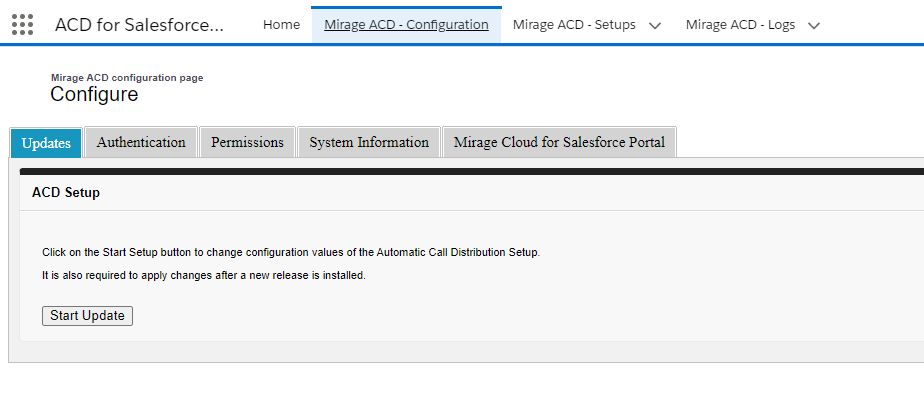This screenshot has height=414, width=924.
Task: Click the ACD for Salesforce app name
Action: [x=140, y=25]
